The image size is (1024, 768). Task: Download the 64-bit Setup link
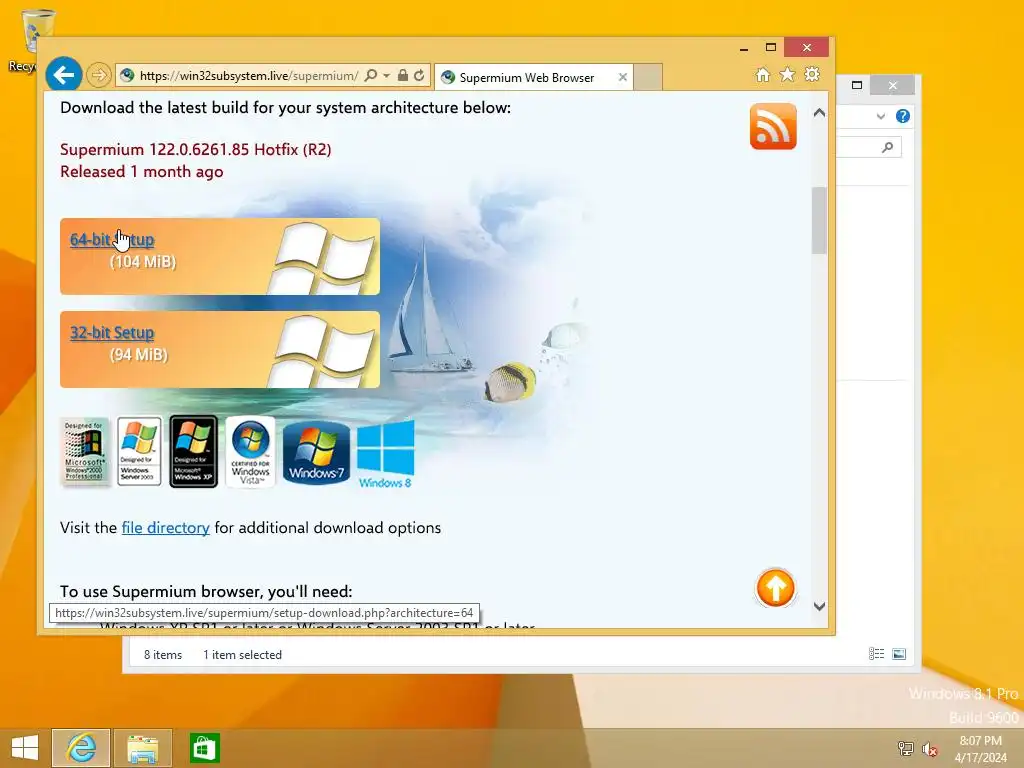click(112, 240)
